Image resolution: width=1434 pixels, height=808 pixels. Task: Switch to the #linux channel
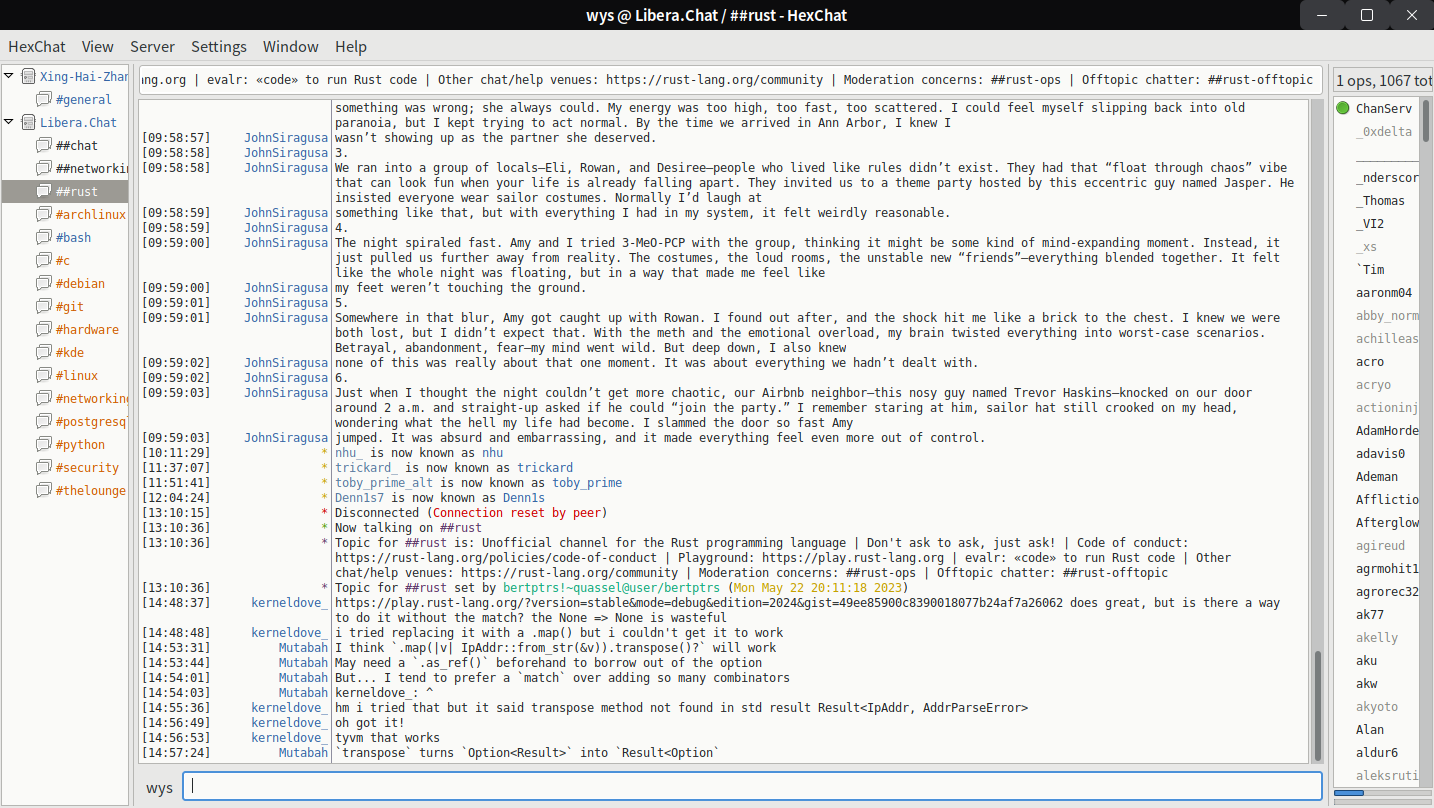(77, 375)
